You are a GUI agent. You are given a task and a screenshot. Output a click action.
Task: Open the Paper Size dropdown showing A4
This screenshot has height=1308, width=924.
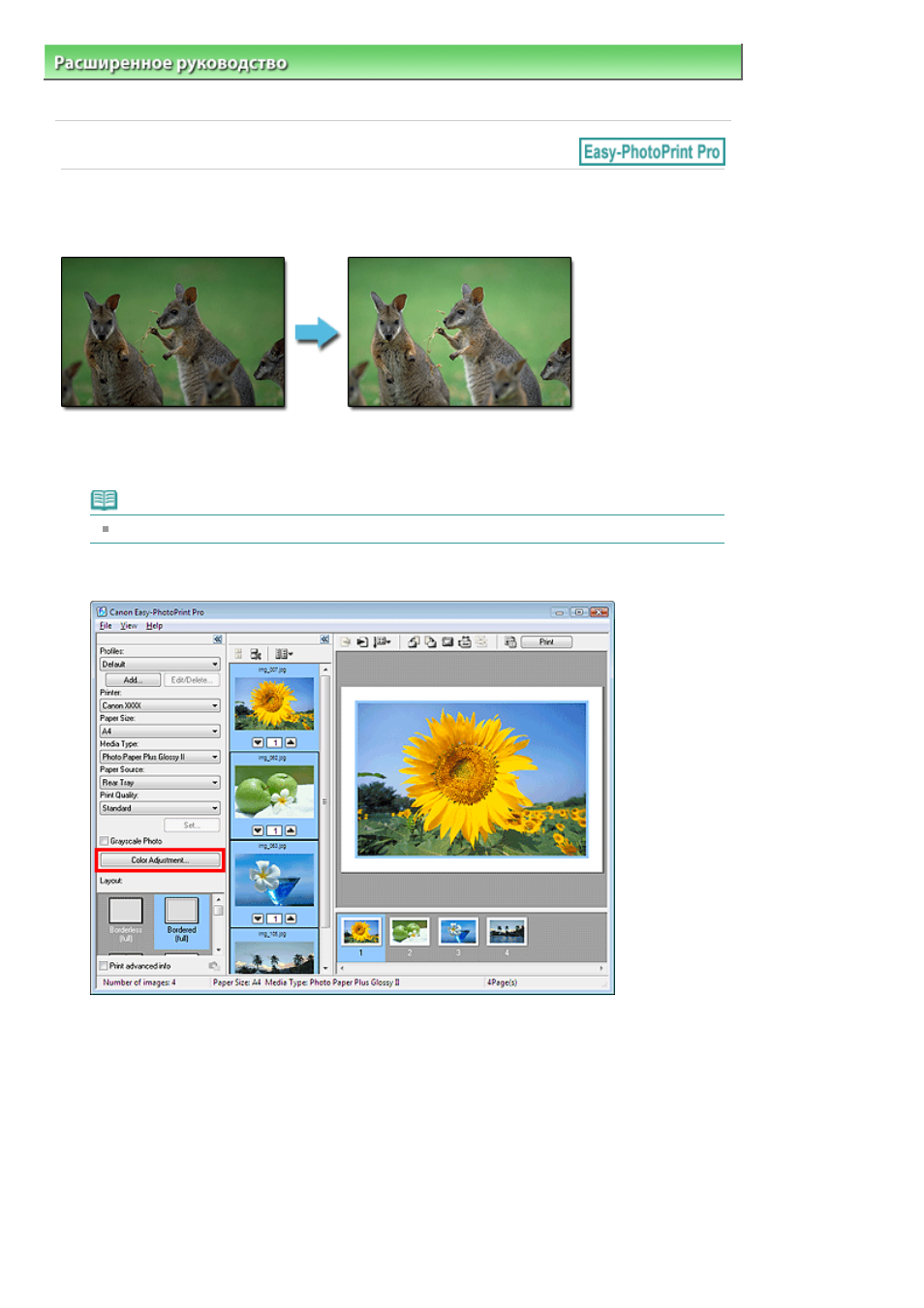pos(160,732)
